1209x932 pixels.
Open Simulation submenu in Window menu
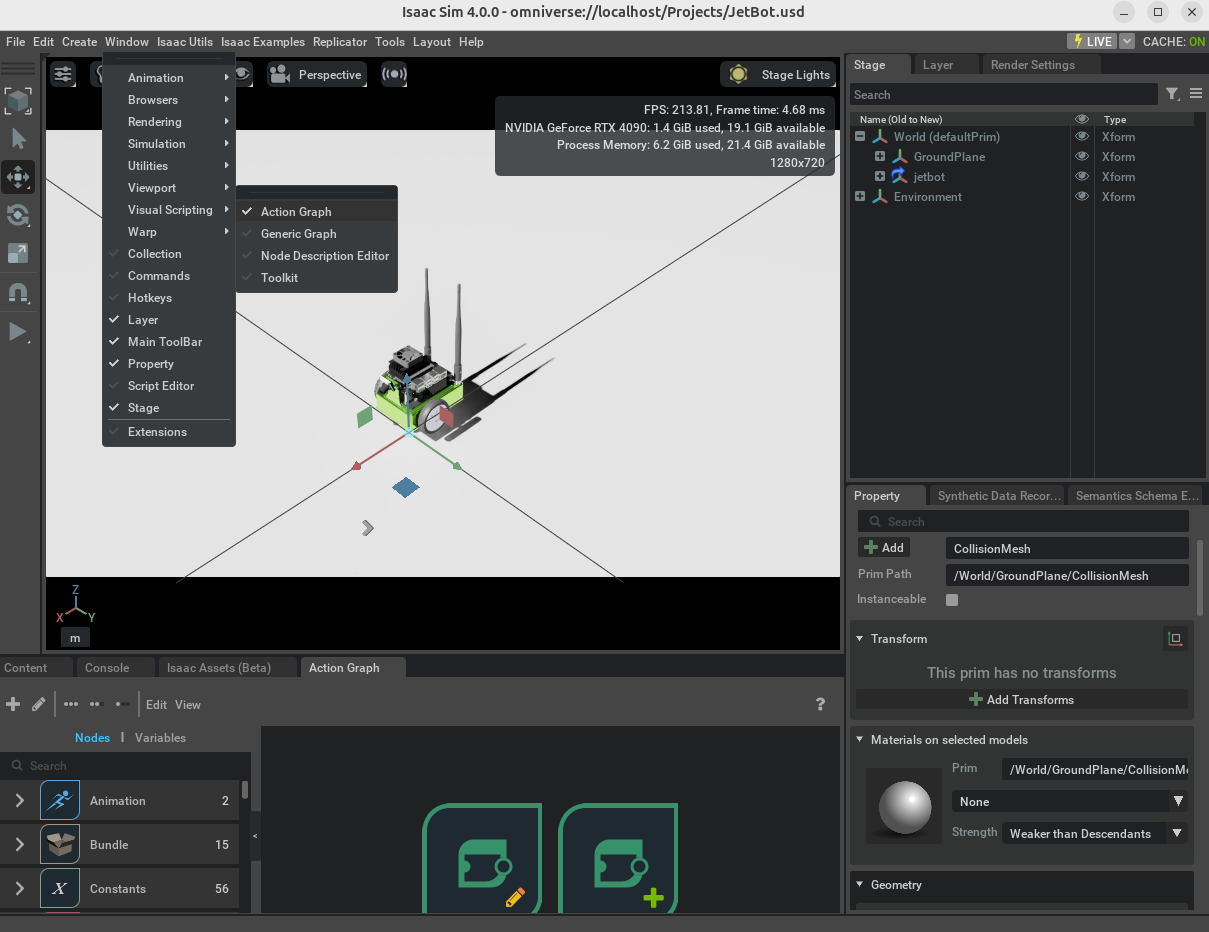[169, 143]
